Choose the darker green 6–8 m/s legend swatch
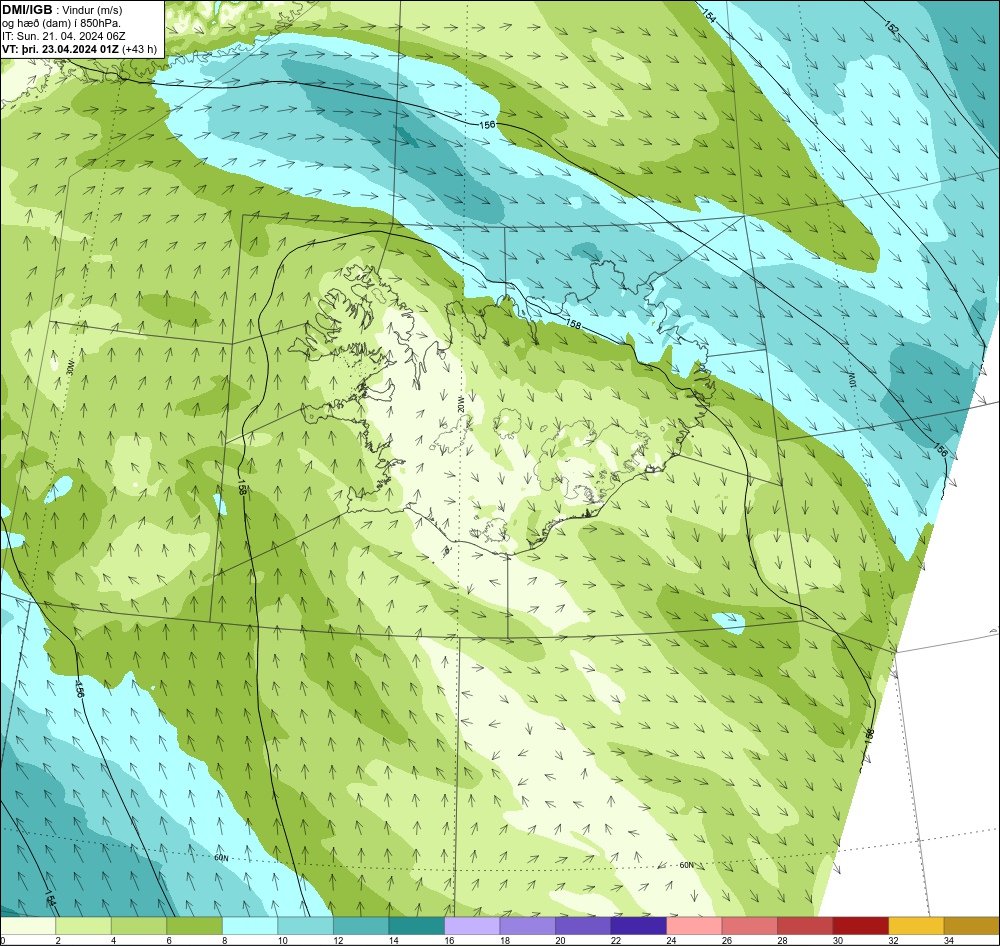Viewport: 1000px width, 946px height. click(195, 926)
